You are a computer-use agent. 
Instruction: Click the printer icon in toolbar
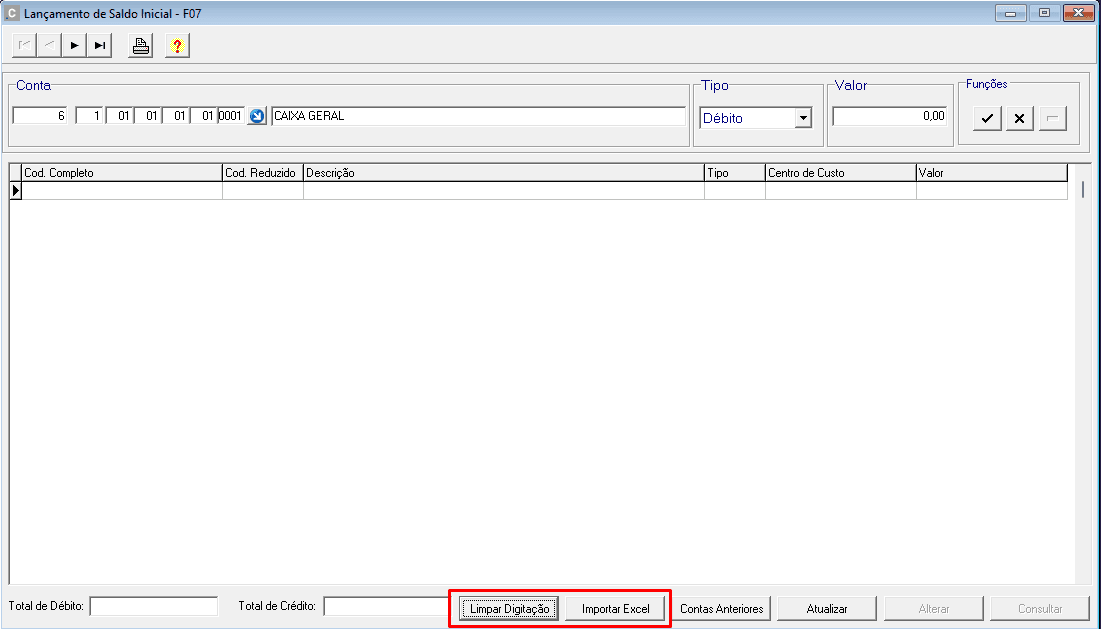point(141,46)
